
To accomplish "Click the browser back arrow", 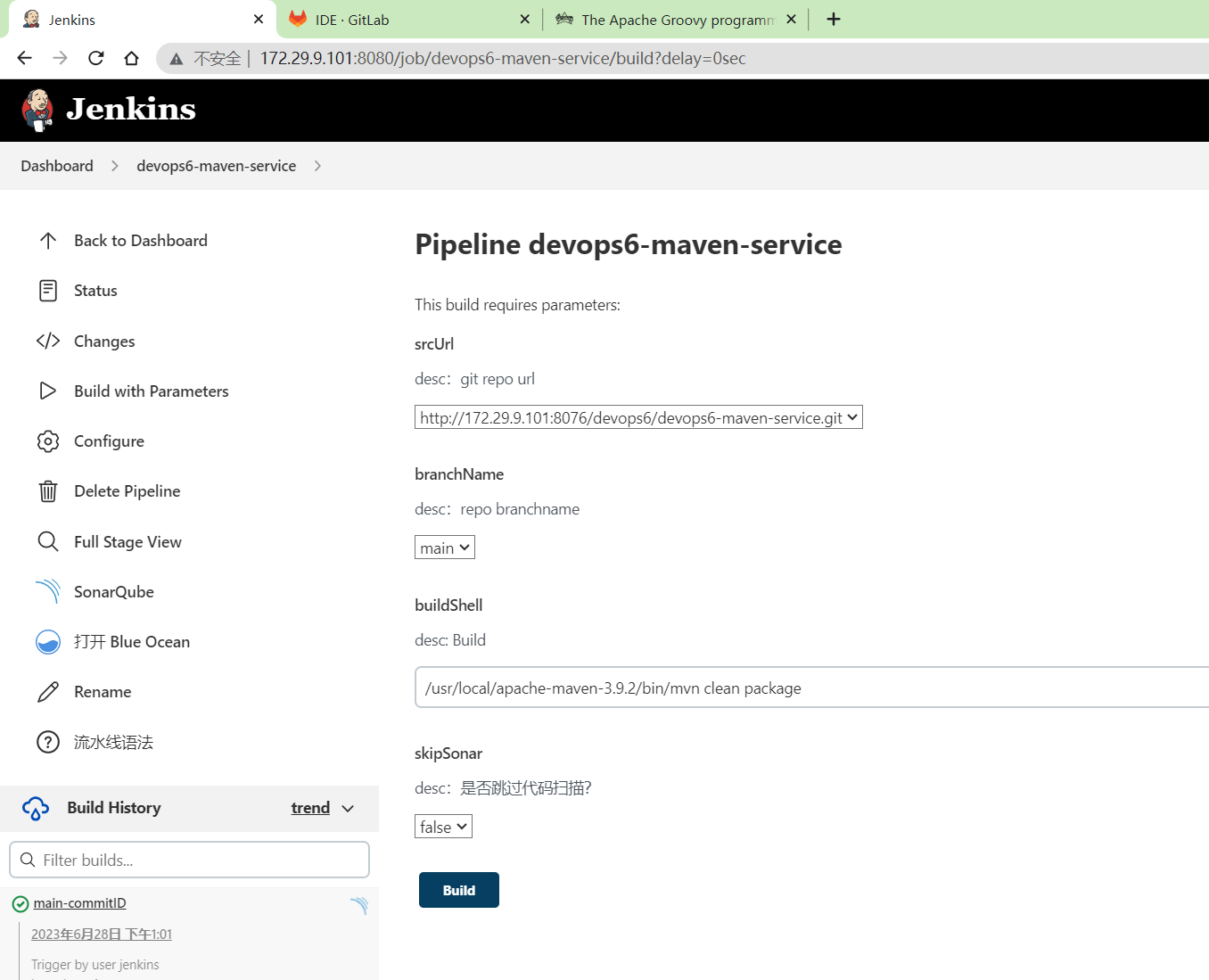I will click(x=24, y=58).
